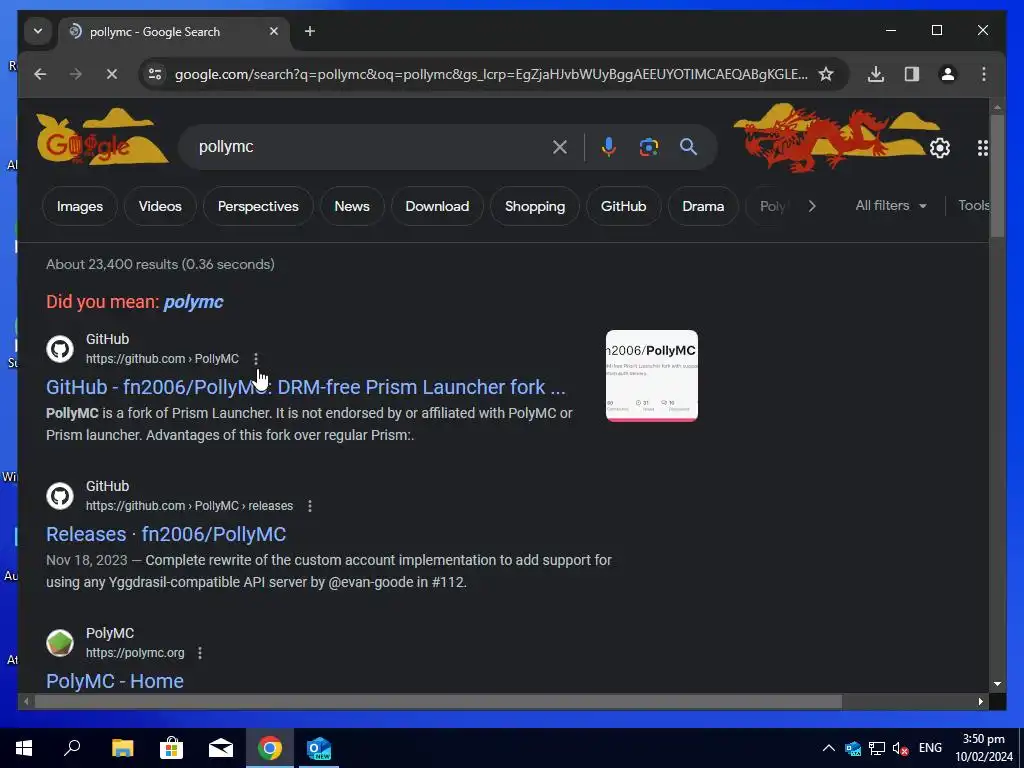Screen dimensions: 1024x768
Task: Select the Shopping filter
Action: 535,206
